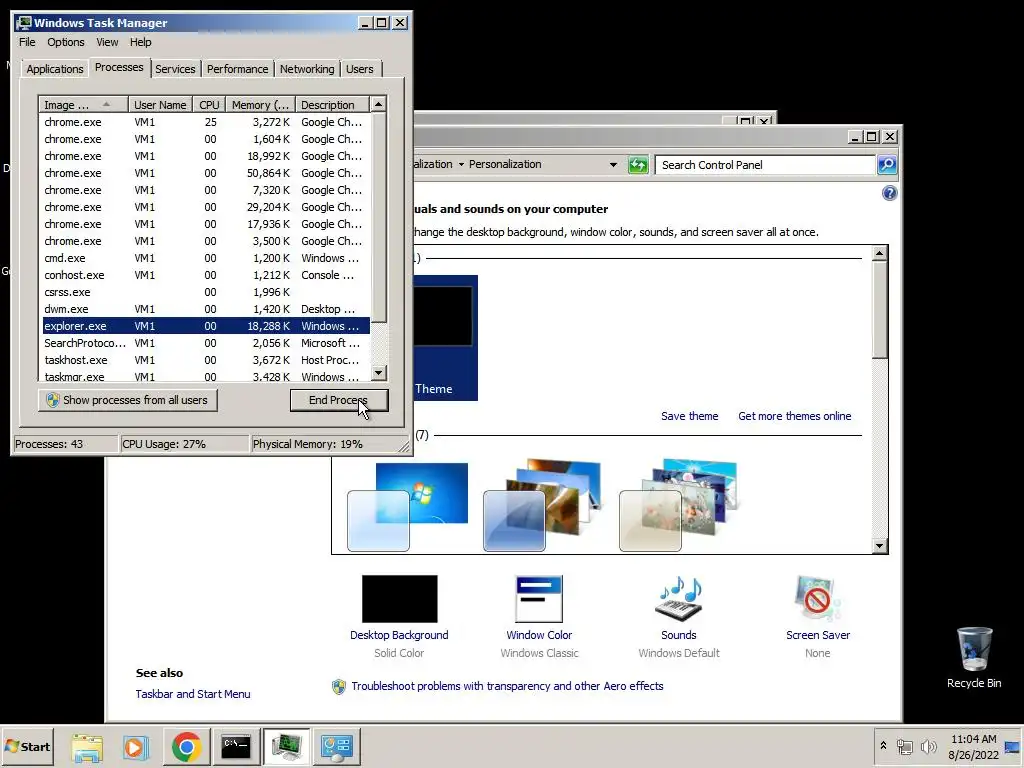Open the Options menu in Task Manager
Viewport: 1024px width, 768px height.
[x=65, y=42]
